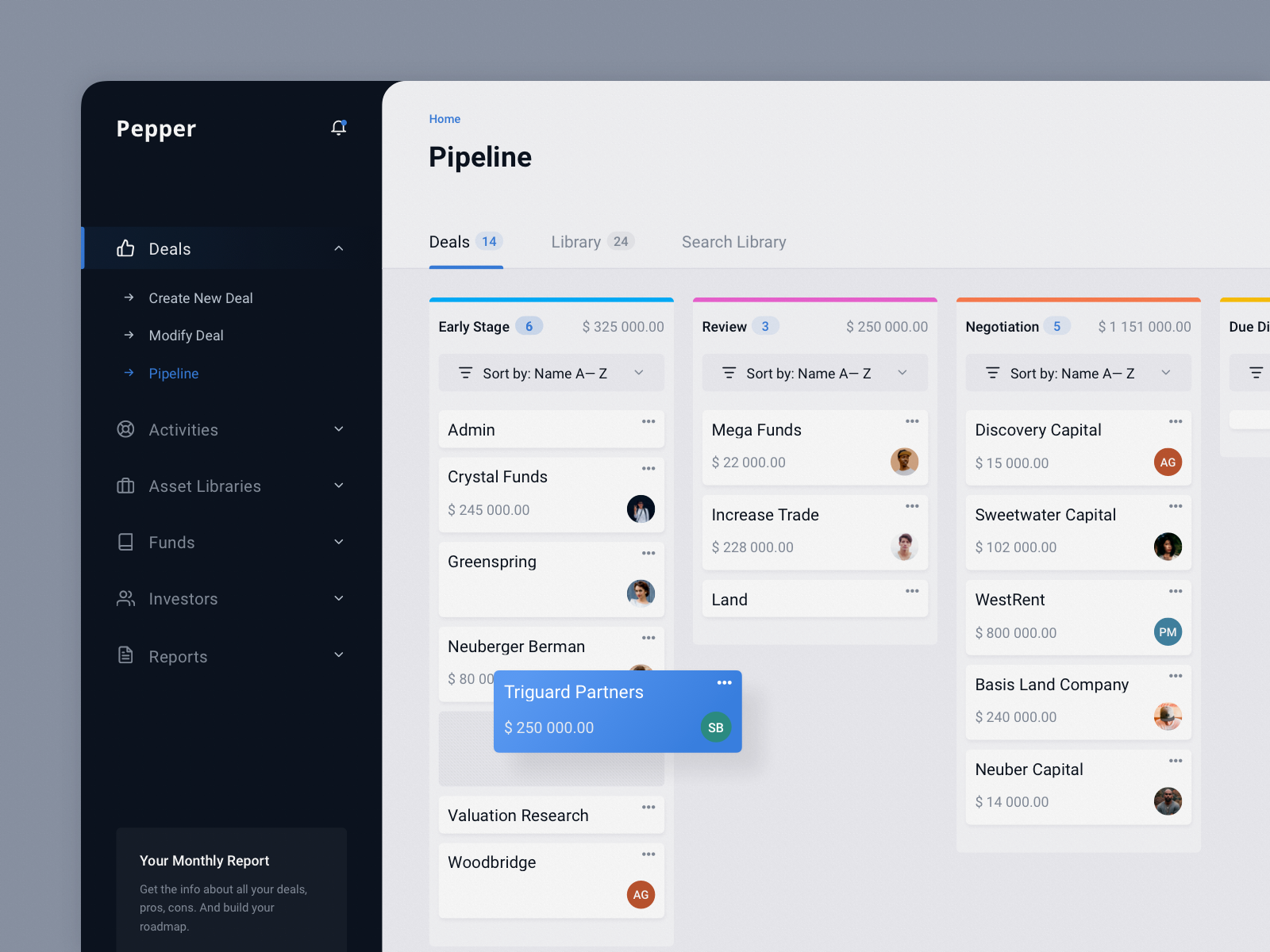Click the SB avatar on Triguard Partners
1270x952 pixels.
(715, 727)
